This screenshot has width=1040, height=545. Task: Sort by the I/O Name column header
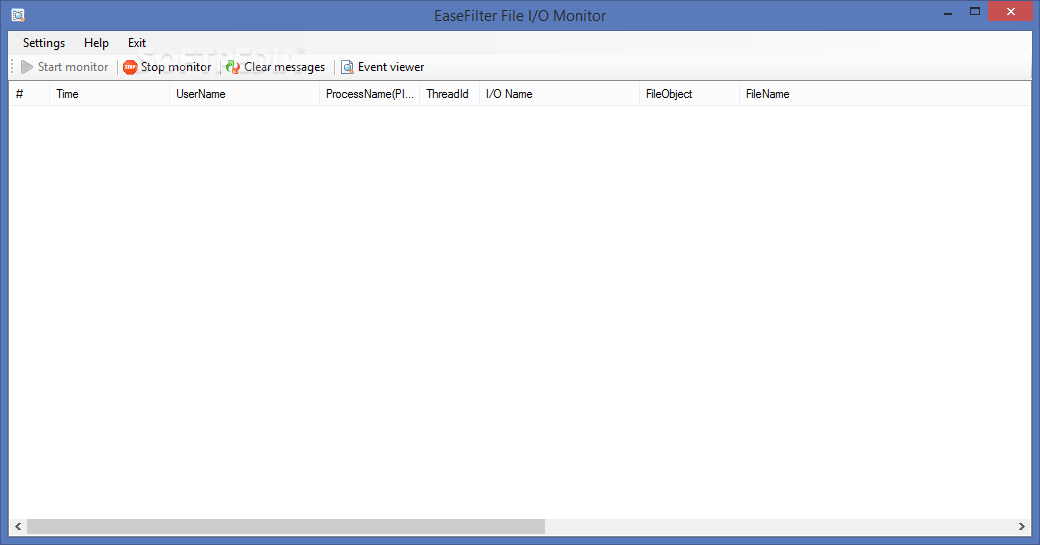559,94
